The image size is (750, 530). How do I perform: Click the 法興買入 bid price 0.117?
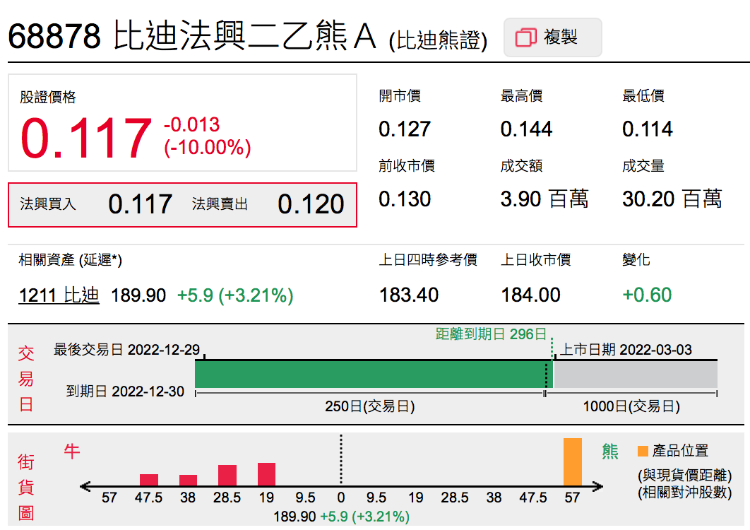(x=140, y=204)
